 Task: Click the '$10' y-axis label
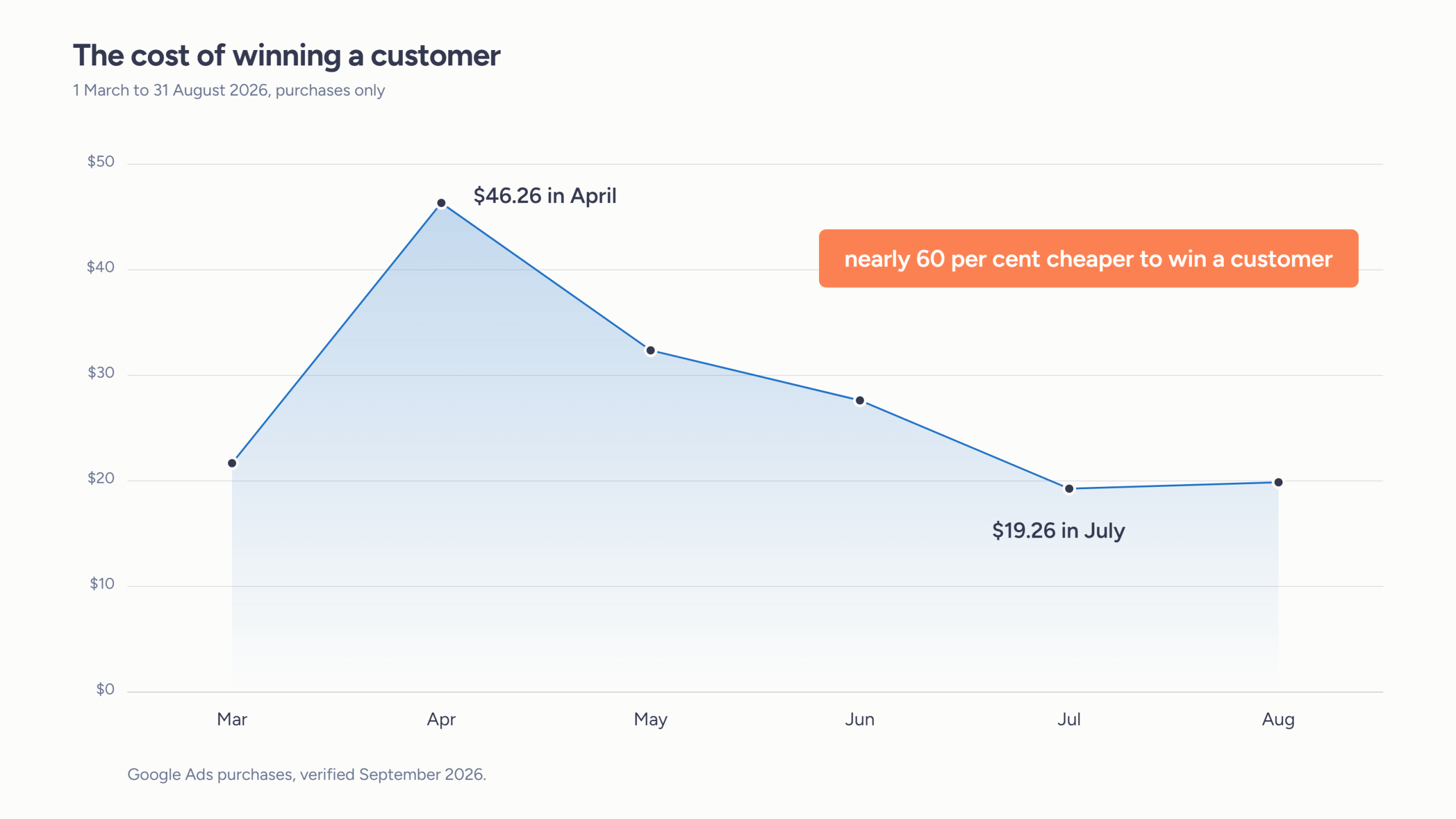tap(102, 584)
